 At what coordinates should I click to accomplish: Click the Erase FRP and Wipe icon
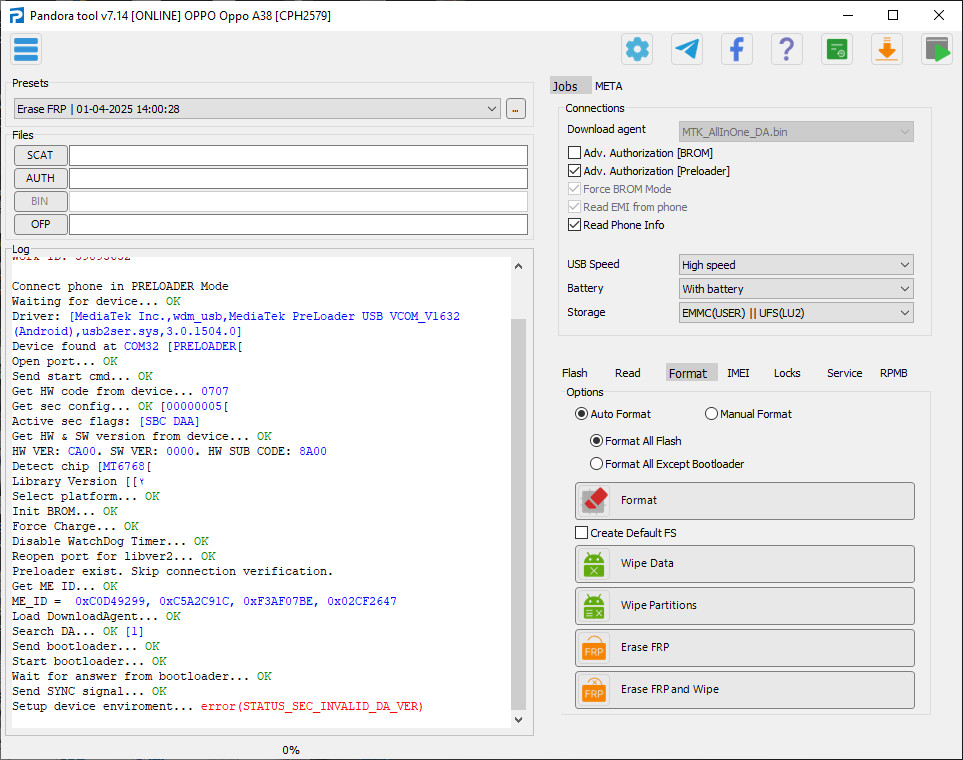594,690
